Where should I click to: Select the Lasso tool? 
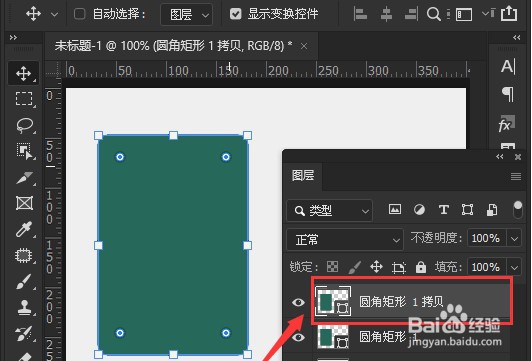pos(24,125)
